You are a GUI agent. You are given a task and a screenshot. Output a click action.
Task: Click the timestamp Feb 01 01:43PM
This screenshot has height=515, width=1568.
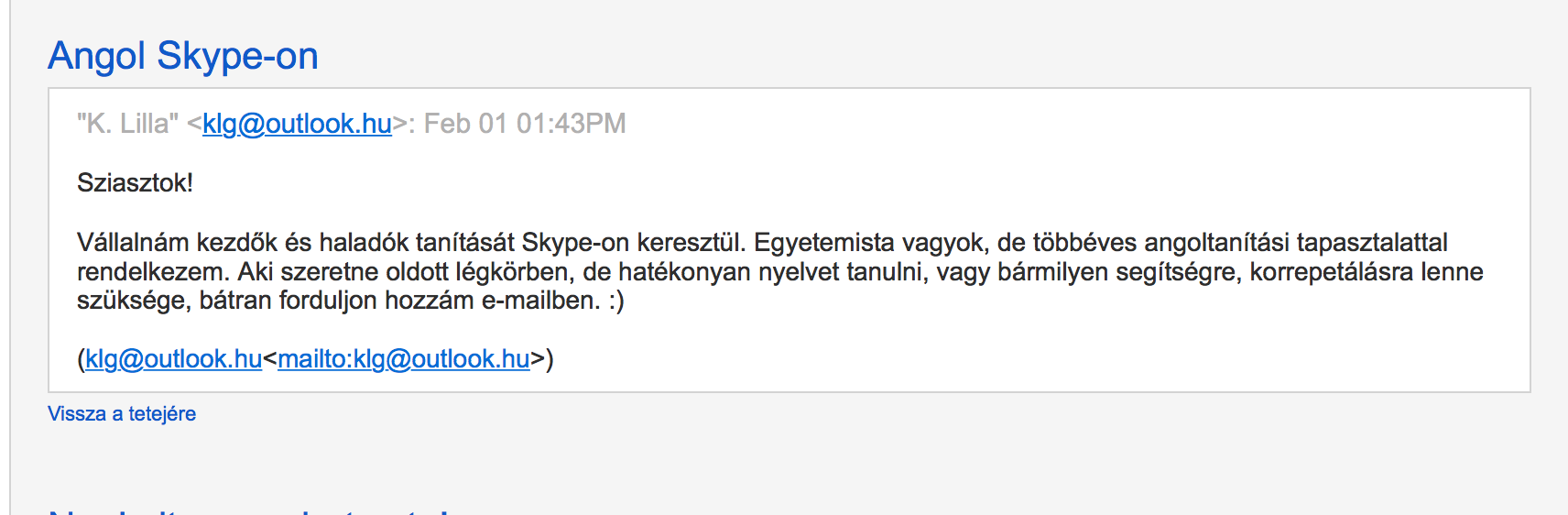pos(525,124)
